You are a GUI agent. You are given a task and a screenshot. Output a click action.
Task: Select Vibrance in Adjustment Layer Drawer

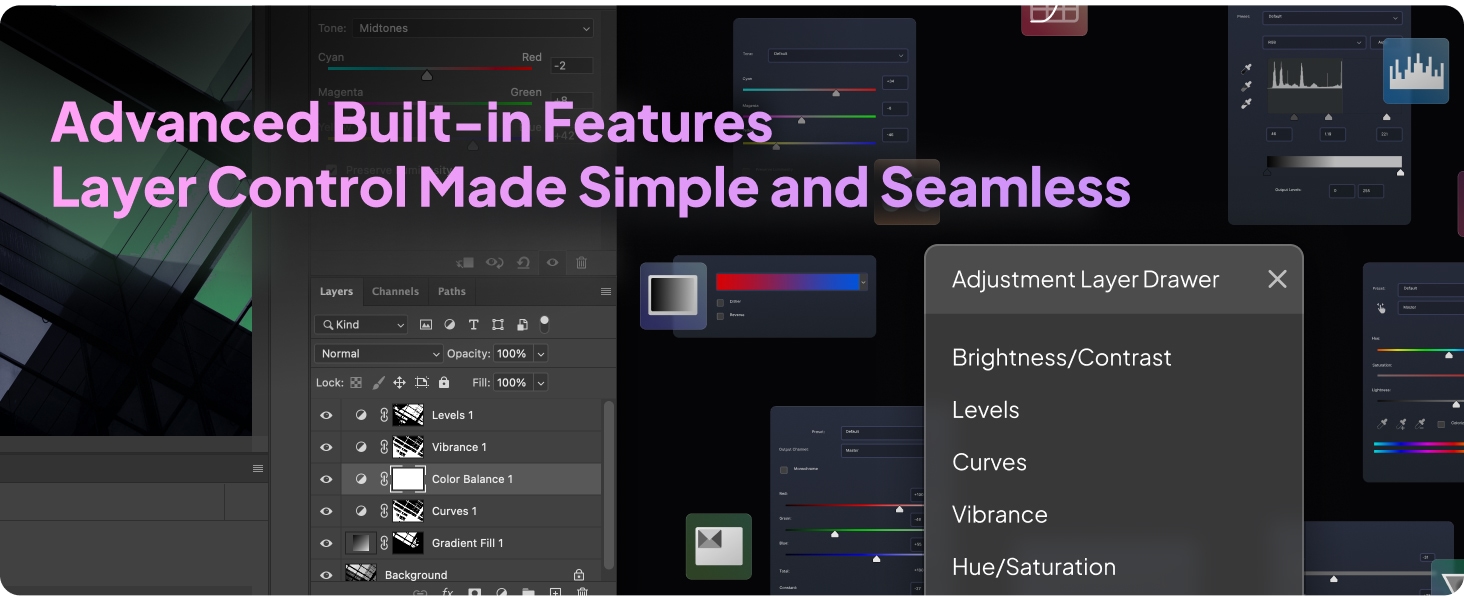click(x=999, y=515)
